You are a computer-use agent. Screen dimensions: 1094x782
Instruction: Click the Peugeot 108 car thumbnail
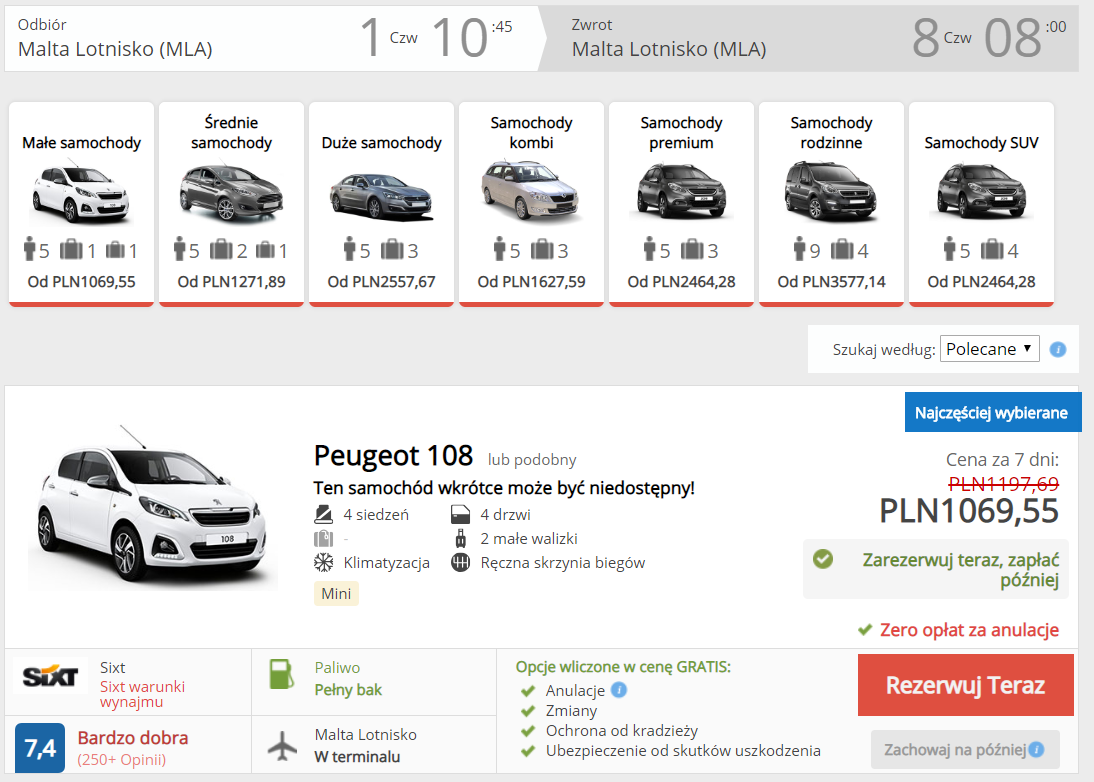pos(152,509)
